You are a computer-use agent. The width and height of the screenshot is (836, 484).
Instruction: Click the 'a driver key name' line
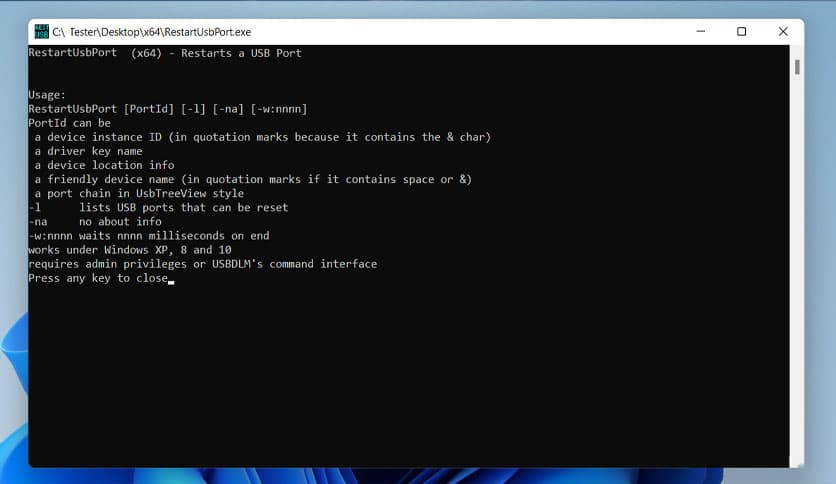click(x=89, y=151)
